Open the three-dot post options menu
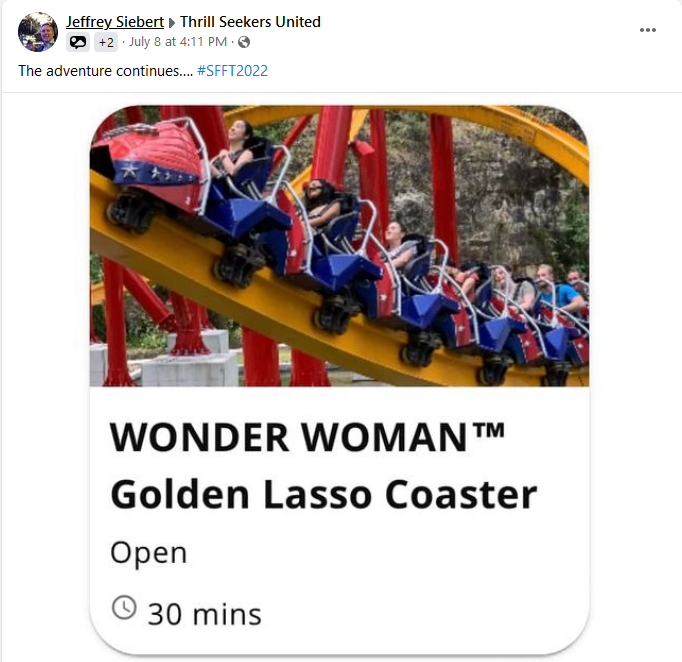 [x=648, y=30]
